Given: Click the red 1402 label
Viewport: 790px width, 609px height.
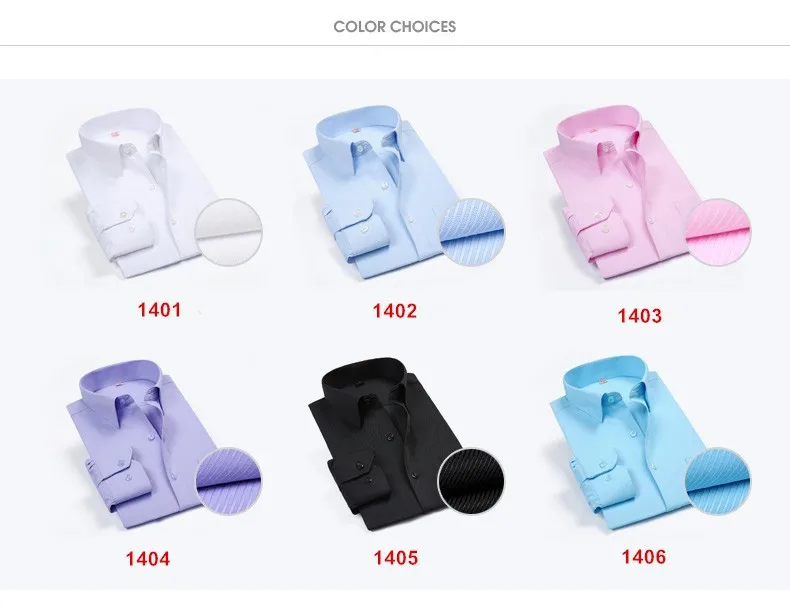Looking at the screenshot, I should [x=394, y=311].
